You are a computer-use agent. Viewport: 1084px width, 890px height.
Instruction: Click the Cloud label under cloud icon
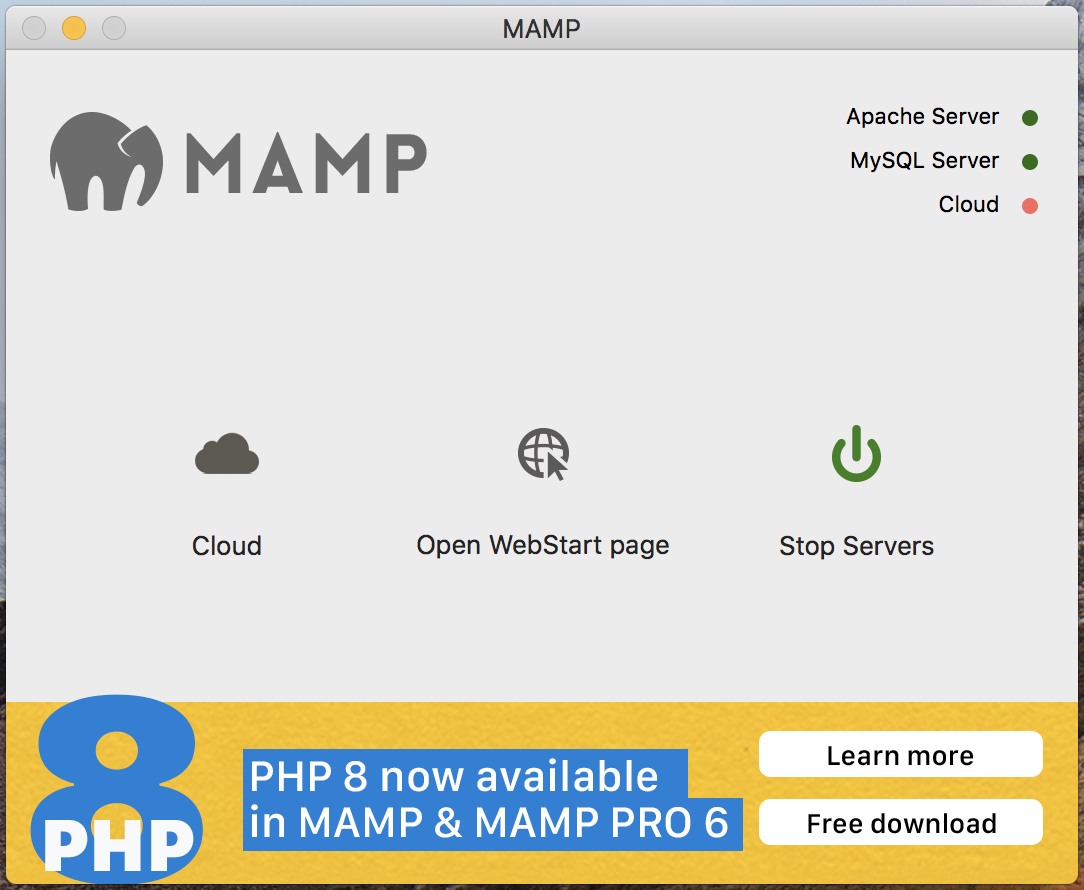point(227,546)
